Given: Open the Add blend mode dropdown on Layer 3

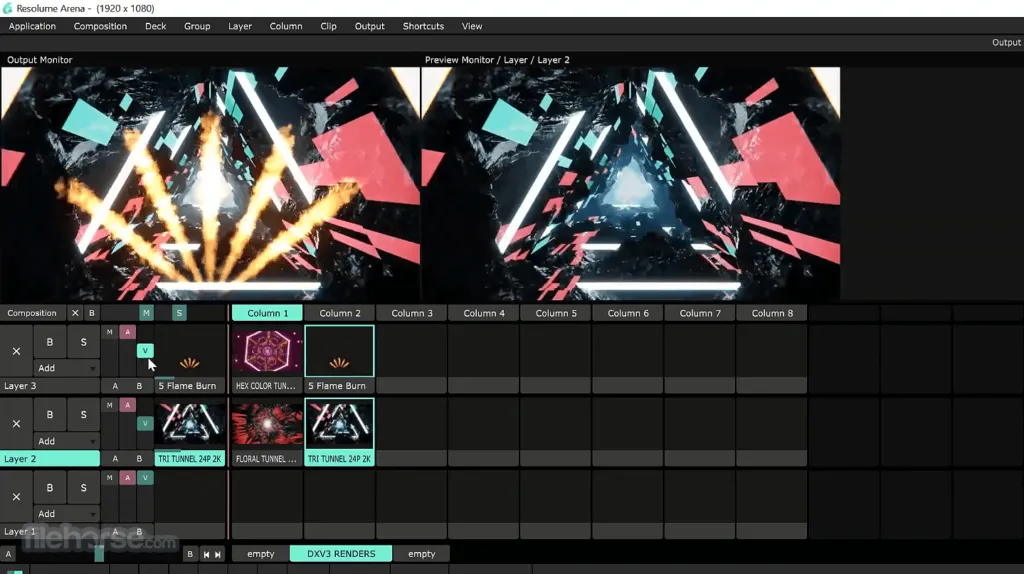Looking at the screenshot, I should click(x=67, y=368).
